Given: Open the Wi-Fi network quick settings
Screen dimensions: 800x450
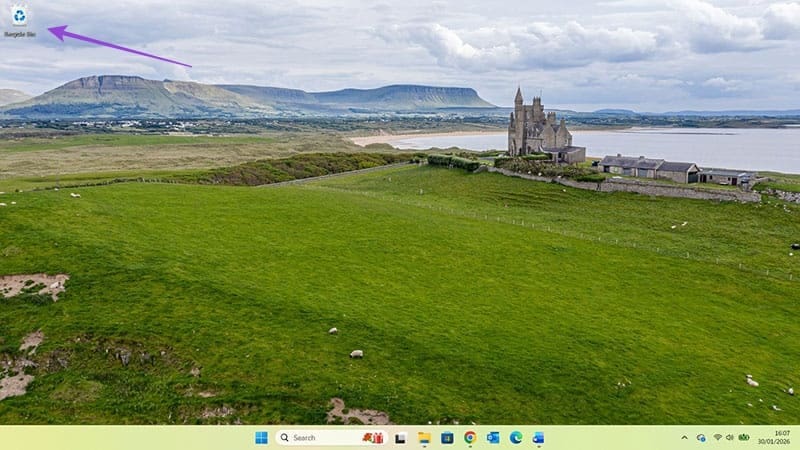Looking at the screenshot, I should pos(717,438).
